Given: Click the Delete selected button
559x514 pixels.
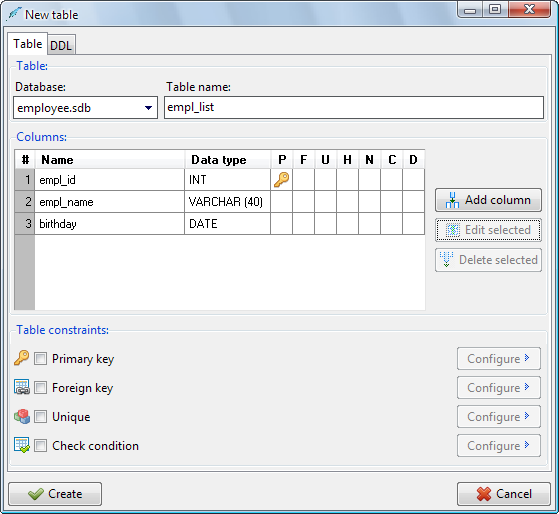Looking at the screenshot, I should pyautogui.click(x=488, y=260).
